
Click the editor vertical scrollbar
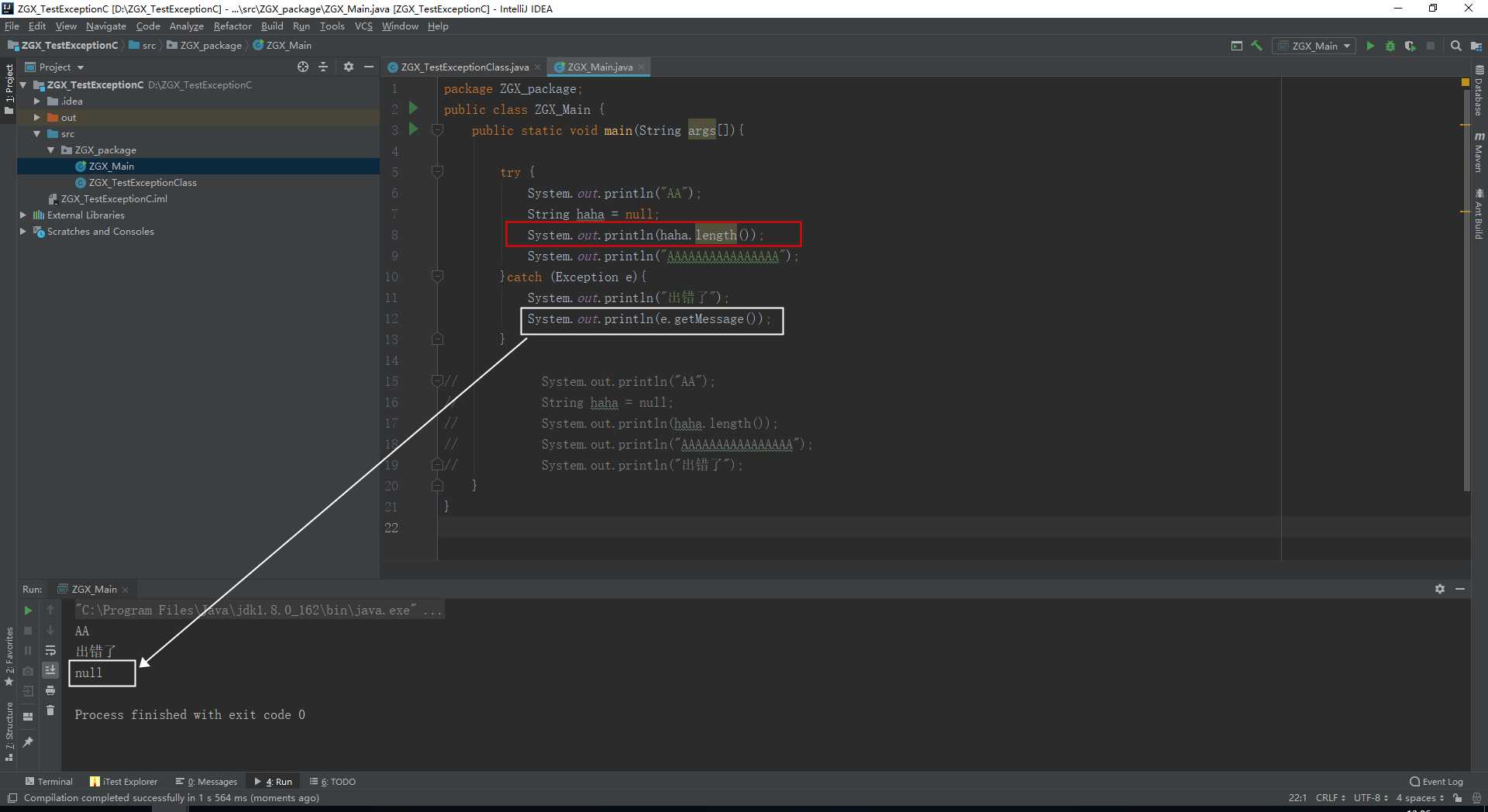(1466, 291)
